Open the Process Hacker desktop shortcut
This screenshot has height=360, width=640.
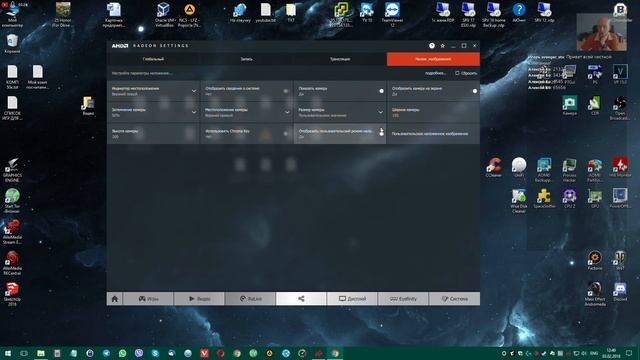pos(569,170)
